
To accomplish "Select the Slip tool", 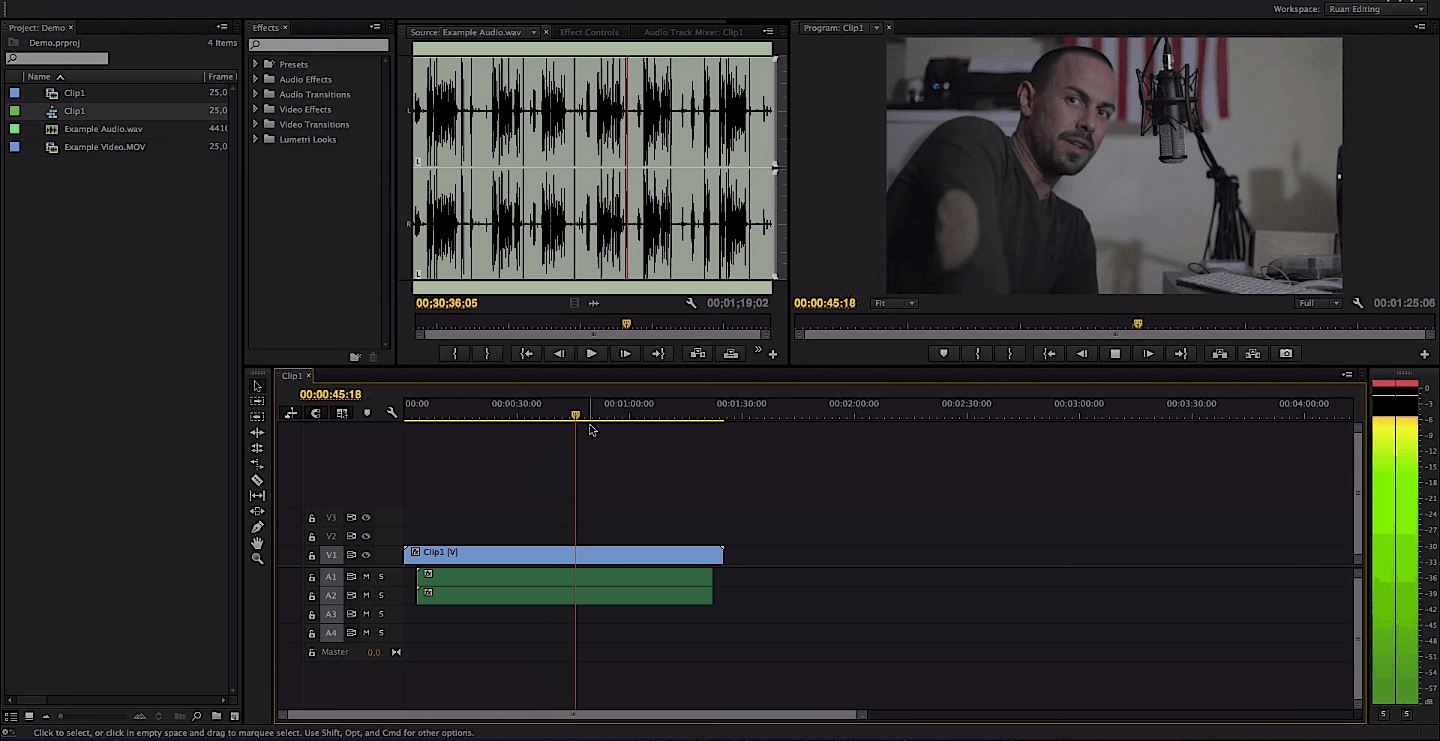I will (257, 496).
